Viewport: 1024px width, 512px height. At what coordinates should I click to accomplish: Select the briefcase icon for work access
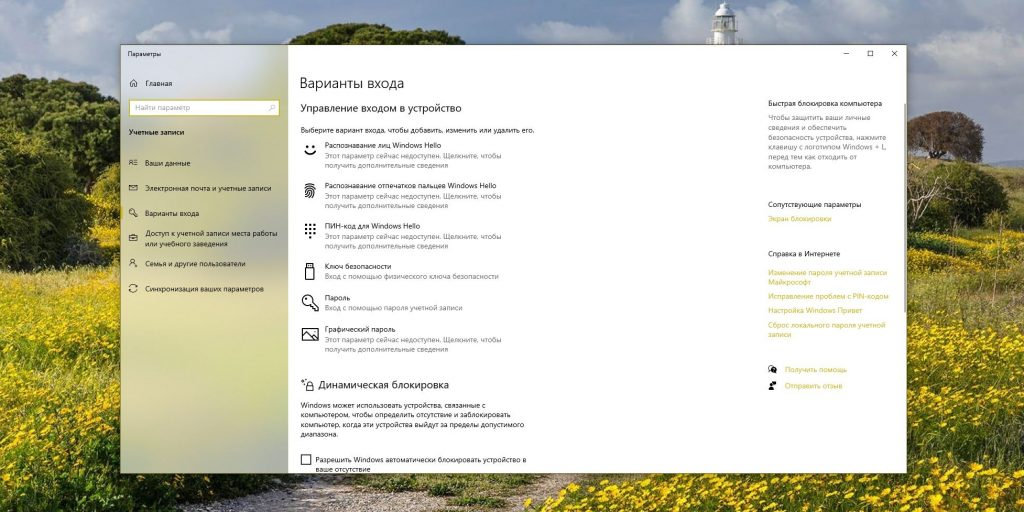[x=134, y=238]
